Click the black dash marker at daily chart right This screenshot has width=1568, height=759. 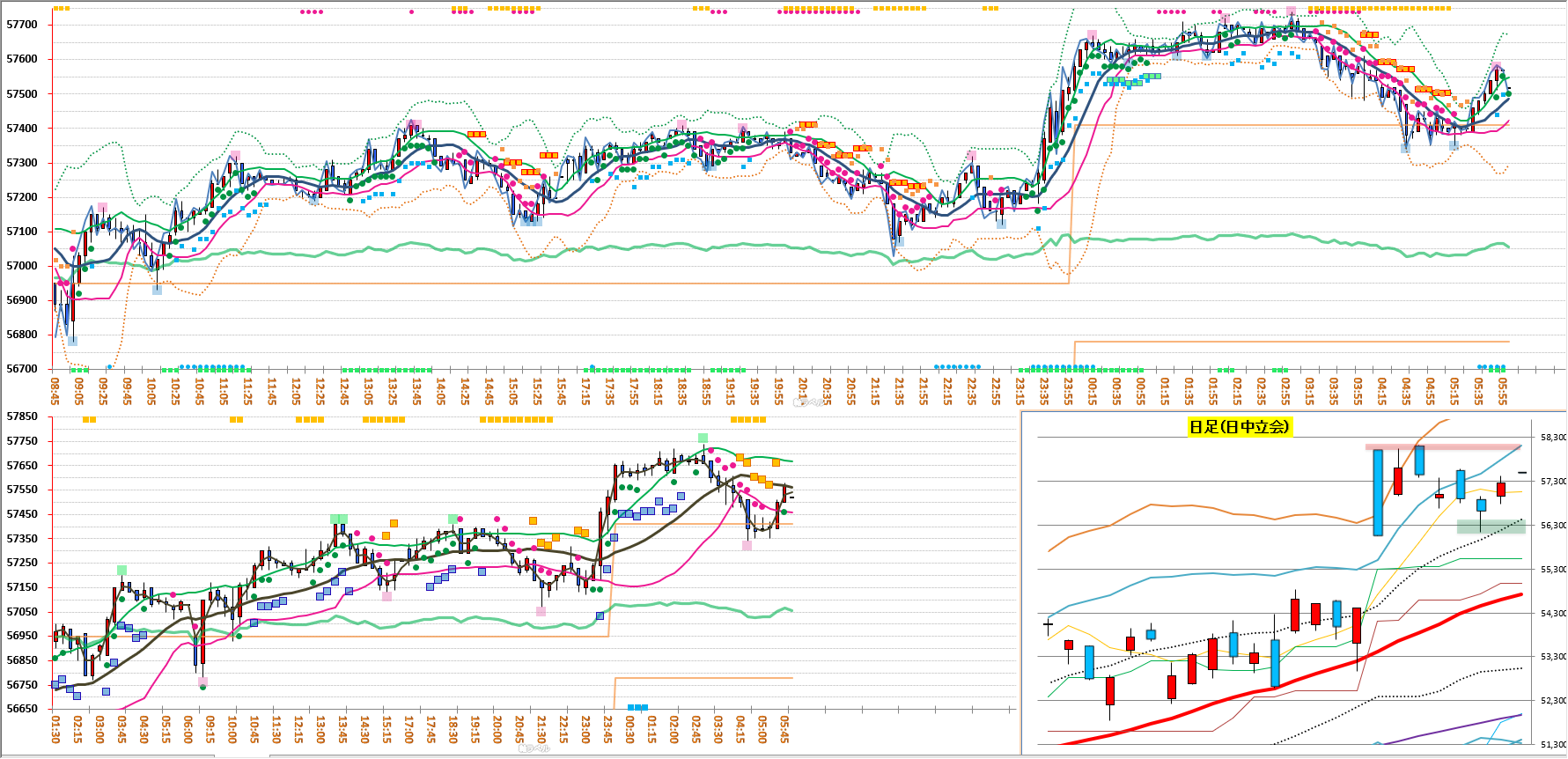[1522, 473]
